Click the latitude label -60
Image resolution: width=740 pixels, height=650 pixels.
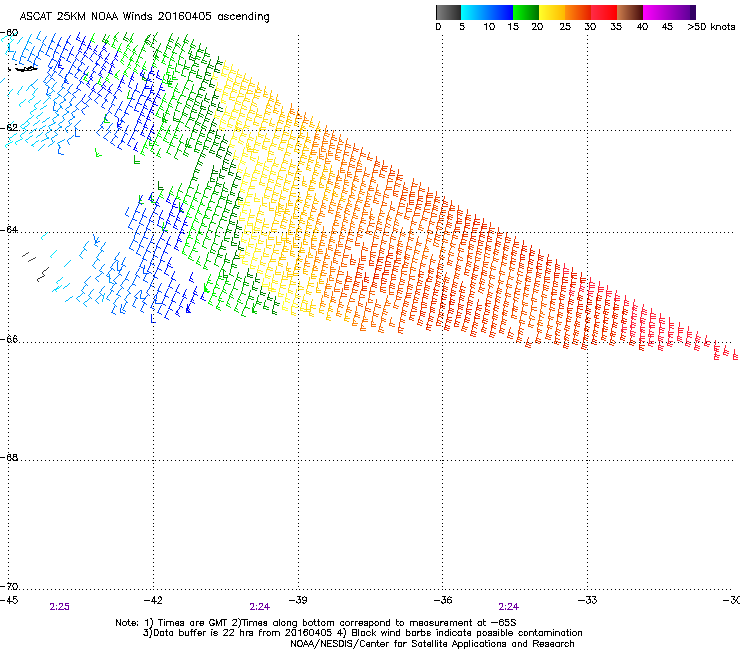coord(9,33)
